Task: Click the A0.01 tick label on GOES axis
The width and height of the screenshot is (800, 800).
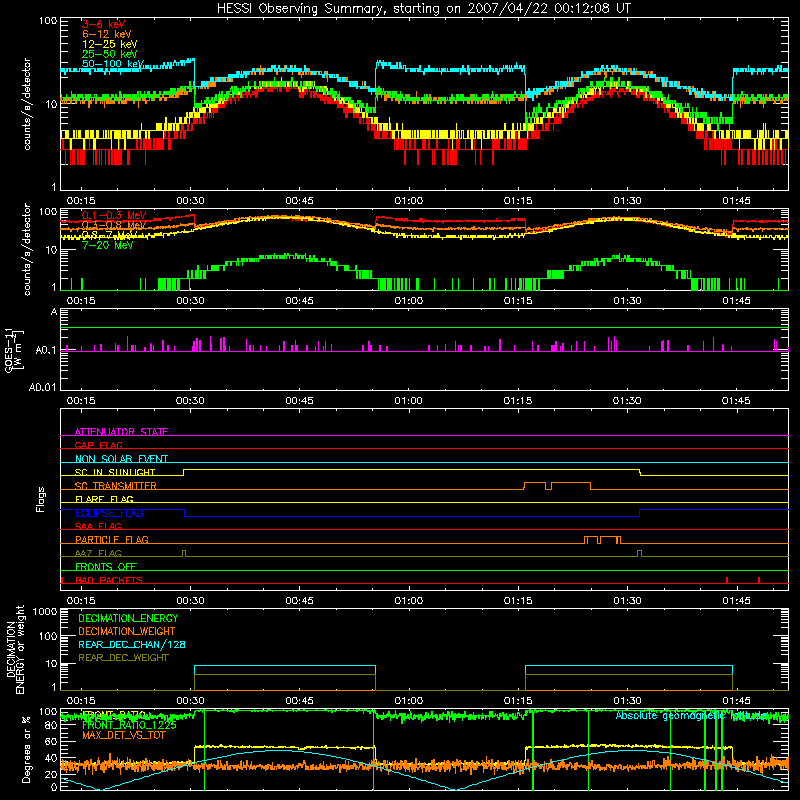Action: (x=42, y=387)
